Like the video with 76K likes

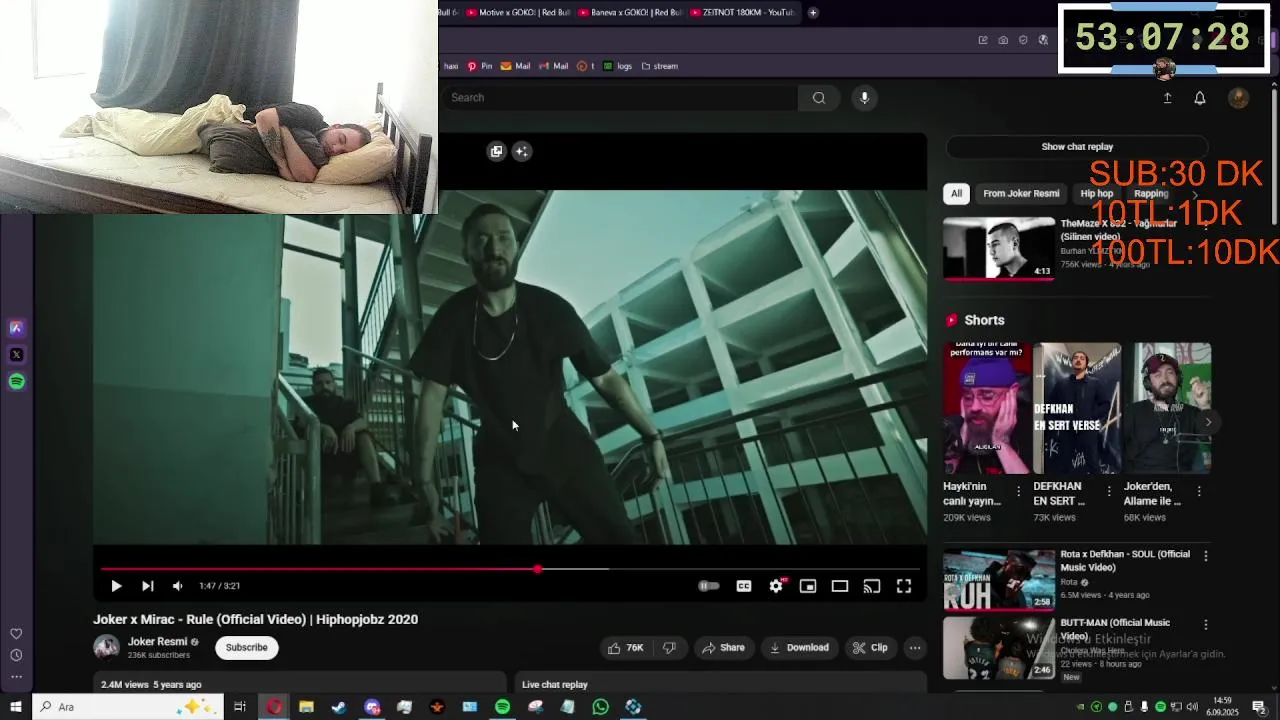pyautogui.click(x=625, y=648)
